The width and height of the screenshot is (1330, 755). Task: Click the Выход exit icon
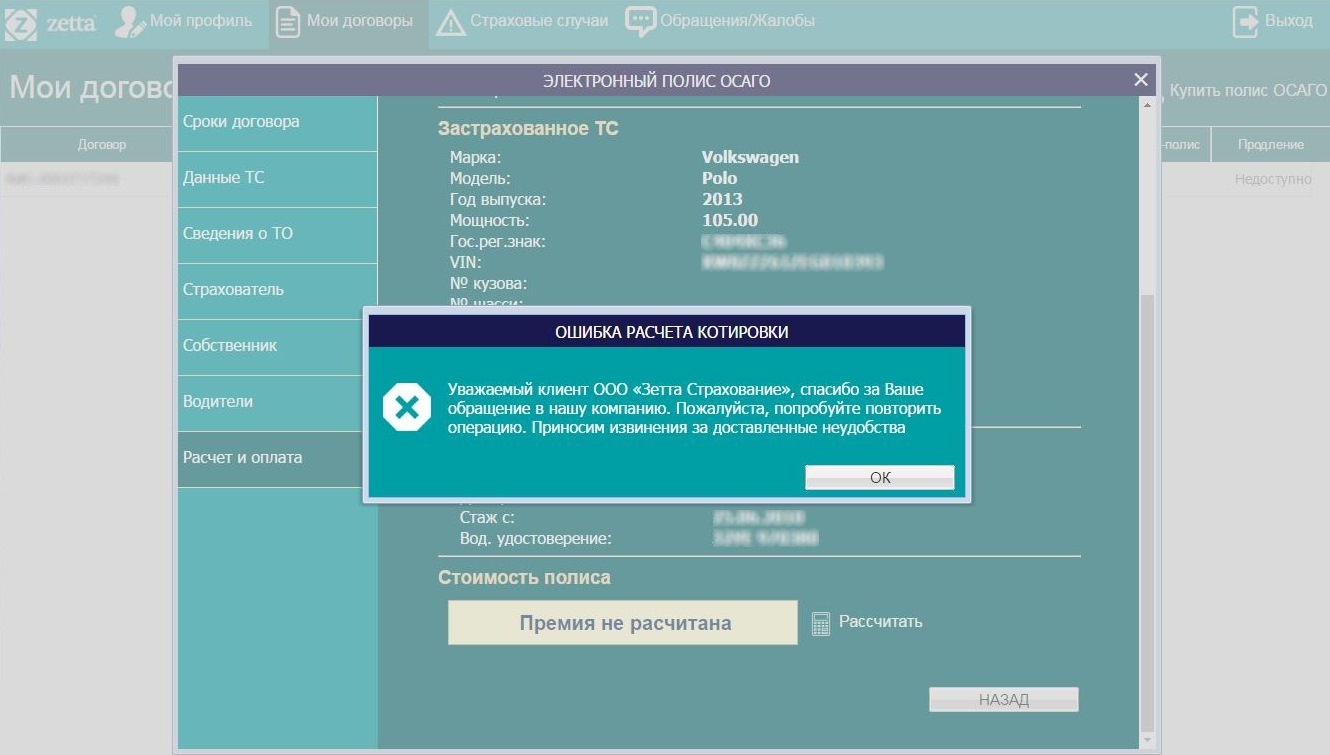1246,22
